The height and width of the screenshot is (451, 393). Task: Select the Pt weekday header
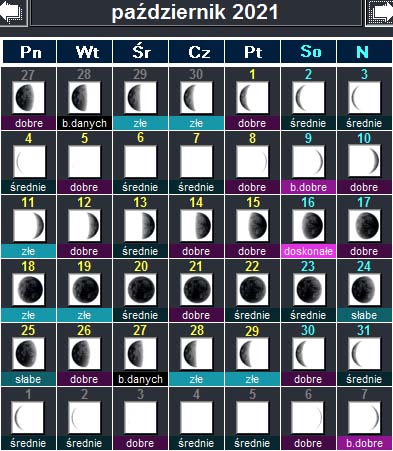[253, 52]
